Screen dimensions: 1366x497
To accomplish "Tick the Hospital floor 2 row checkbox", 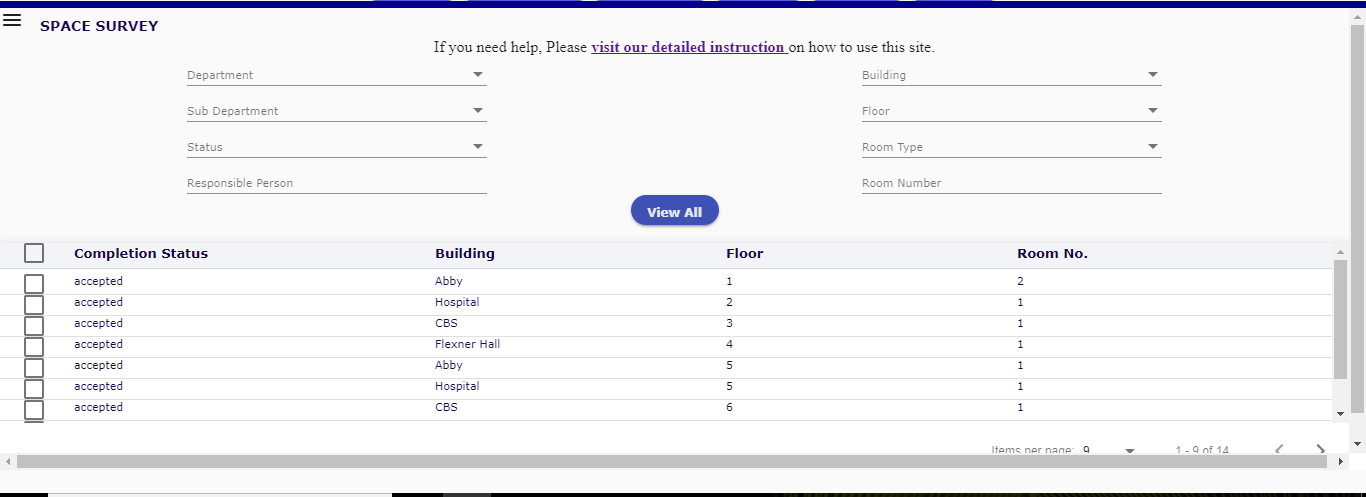I will point(34,304).
